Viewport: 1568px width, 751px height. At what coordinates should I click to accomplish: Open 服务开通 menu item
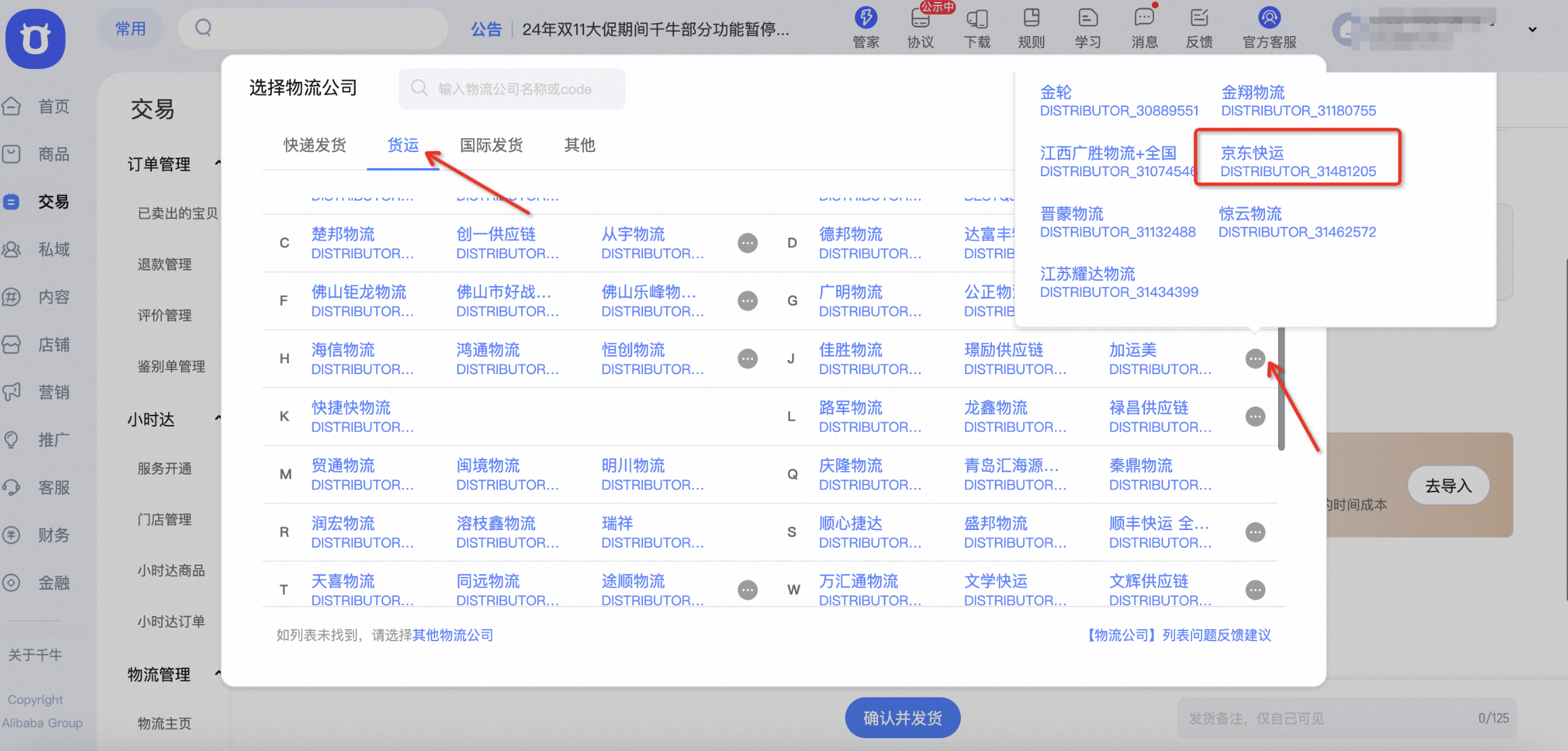pyautogui.click(x=165, y=468)
